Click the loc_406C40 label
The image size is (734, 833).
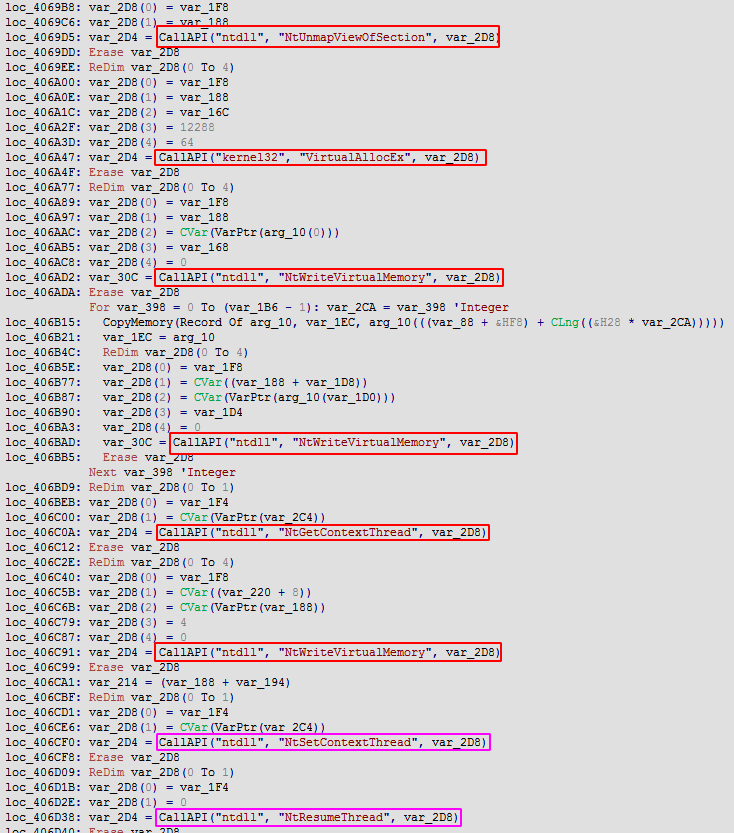(x=43, y=577)
